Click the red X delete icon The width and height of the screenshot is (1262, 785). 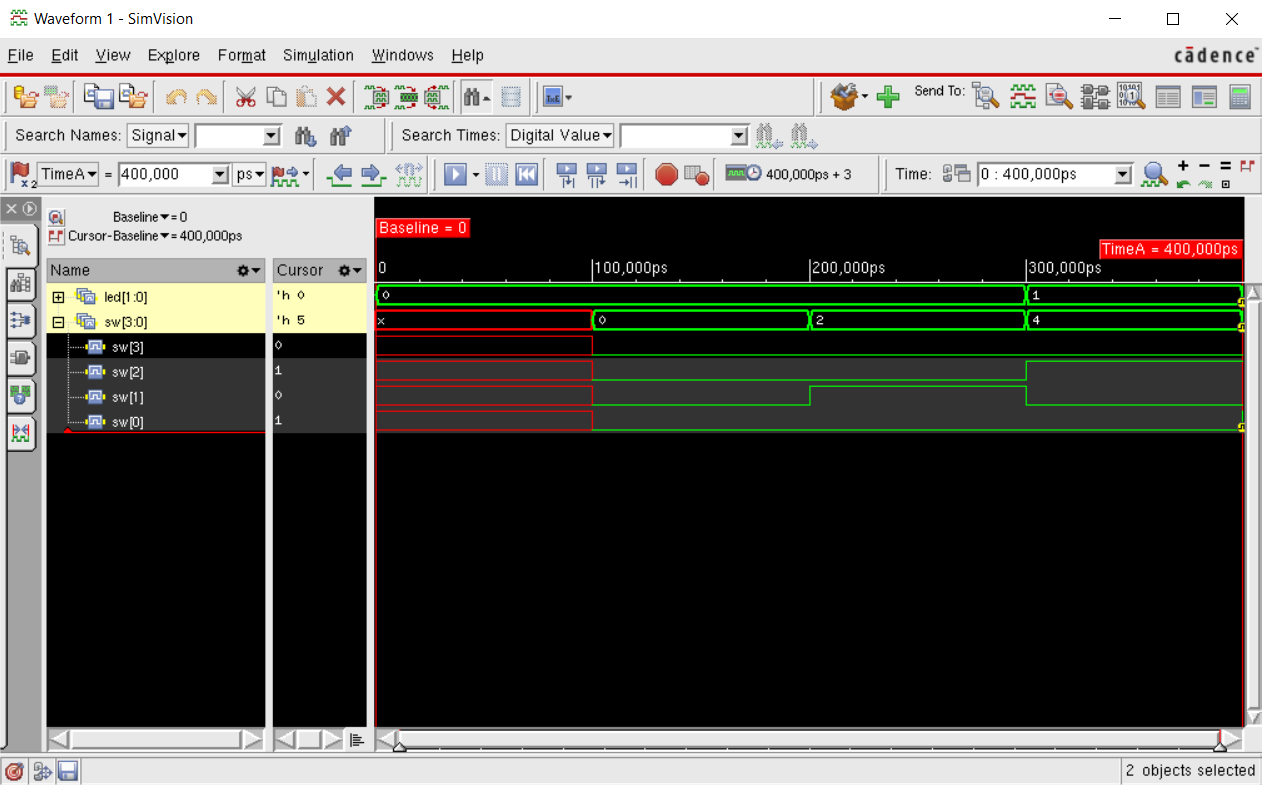[336, 96]
